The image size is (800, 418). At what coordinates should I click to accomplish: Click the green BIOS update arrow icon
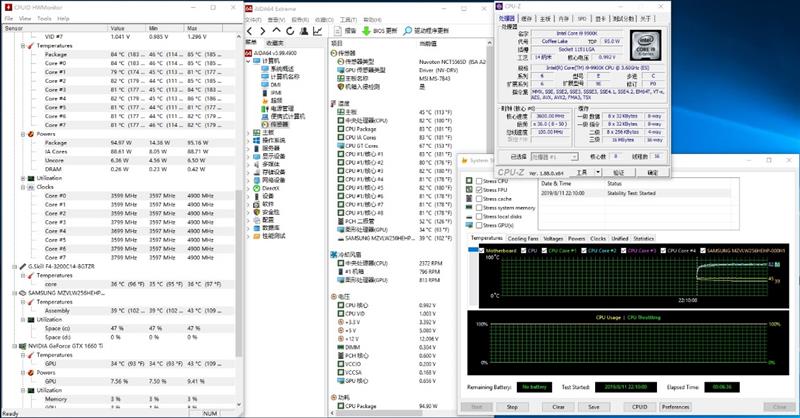tap(367, 31)
